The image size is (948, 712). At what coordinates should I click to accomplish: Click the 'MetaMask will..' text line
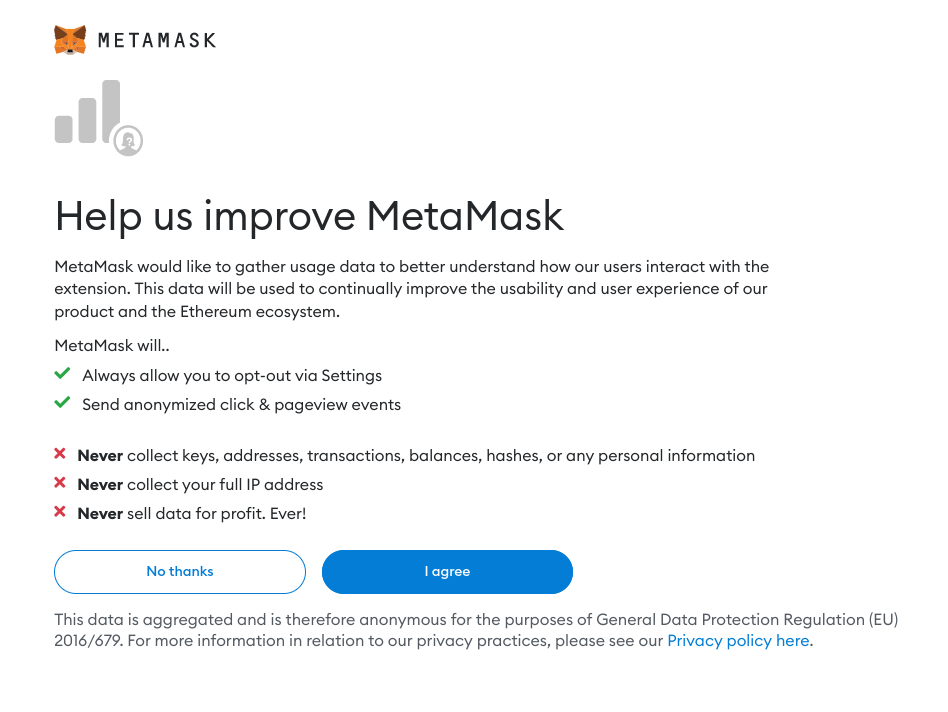coord(112,346)
